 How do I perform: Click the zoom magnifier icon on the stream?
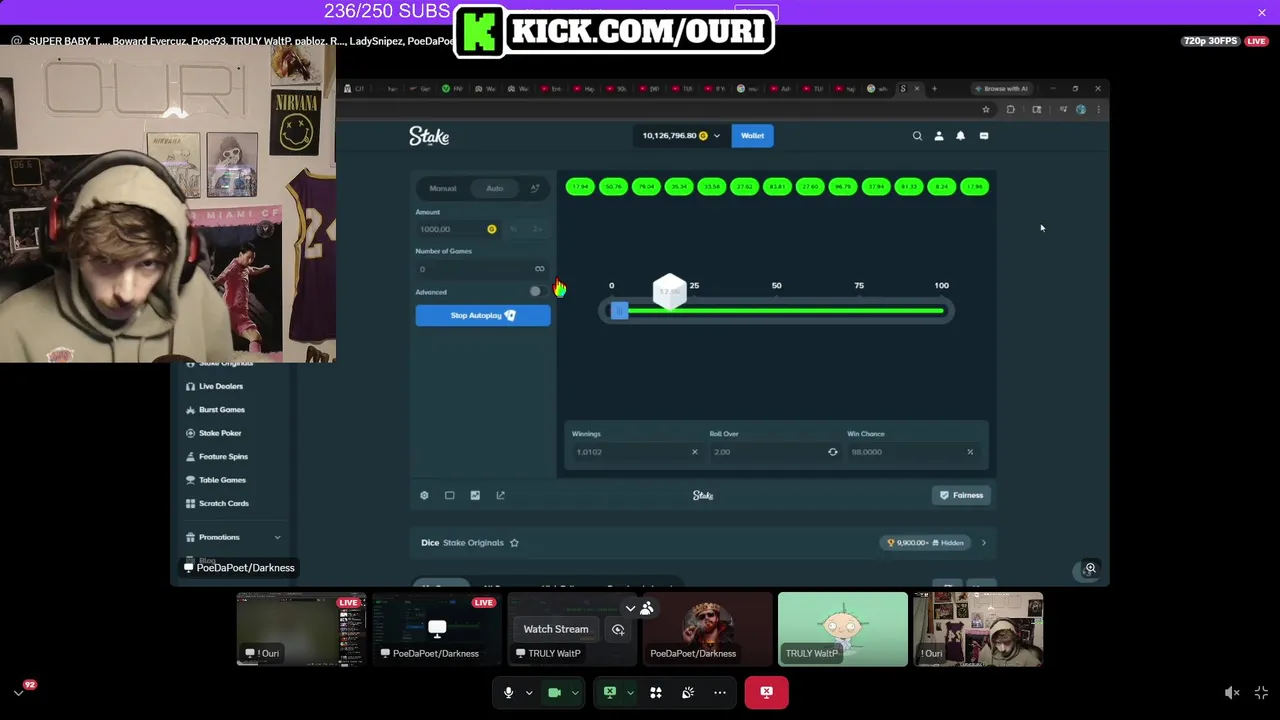coord(1091,568)
